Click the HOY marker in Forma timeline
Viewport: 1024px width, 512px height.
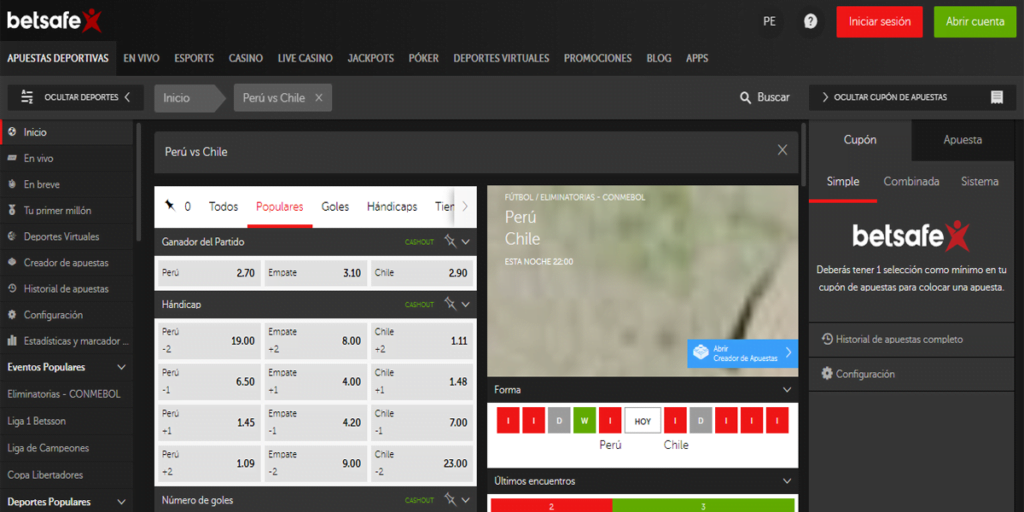click(x=642, y=420)
